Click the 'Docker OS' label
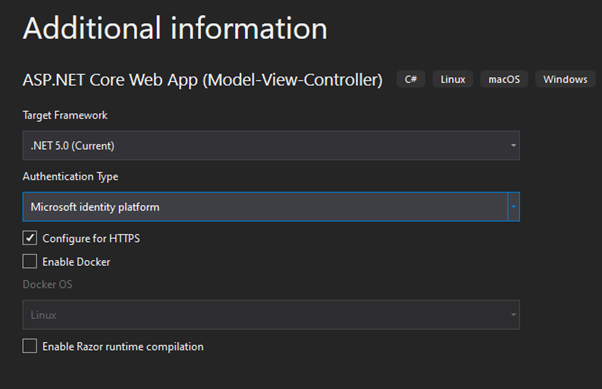This screenshot has width=602, height=389. pos(47,285)
